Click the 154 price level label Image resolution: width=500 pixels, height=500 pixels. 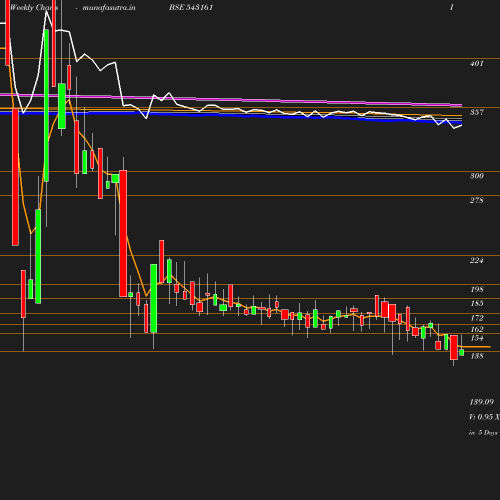tap(477, 338)
